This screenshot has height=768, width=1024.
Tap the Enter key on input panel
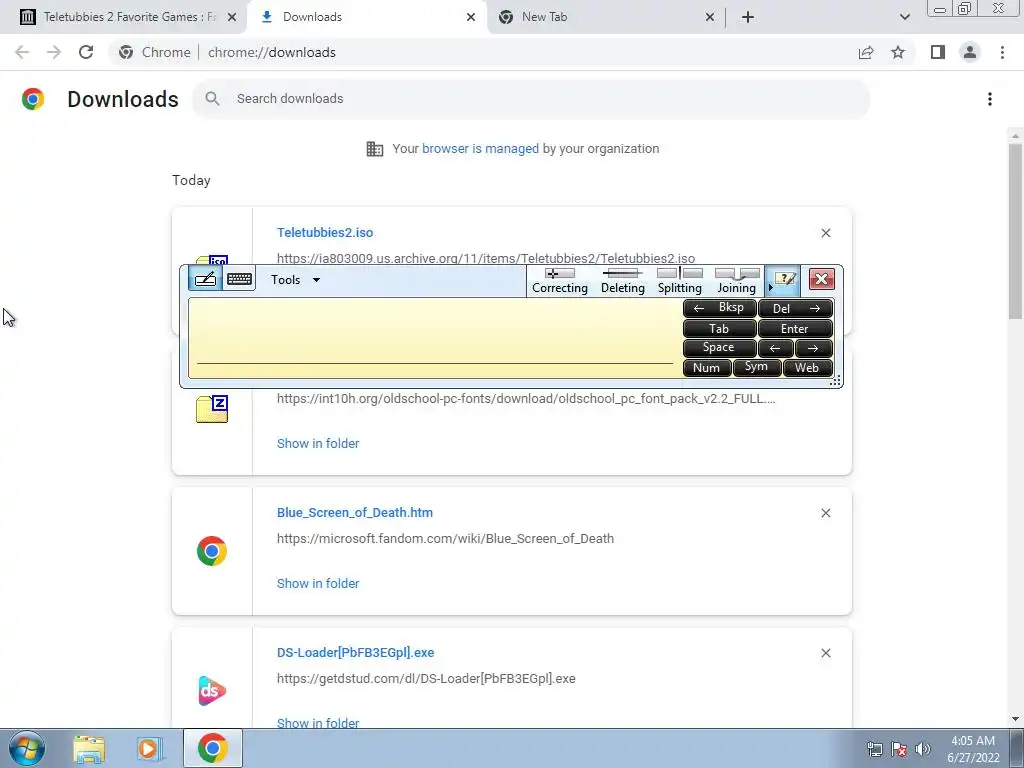click(795, 328)
